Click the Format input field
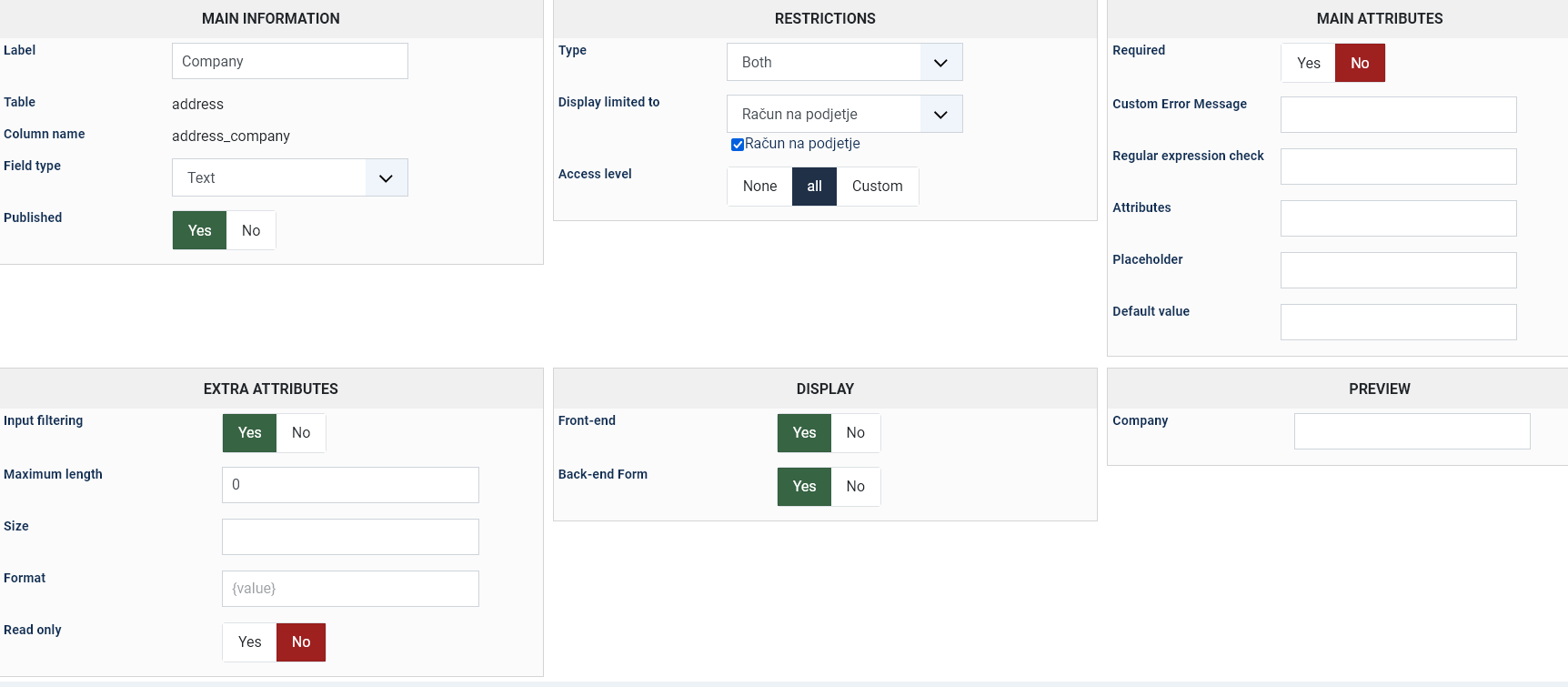 tap(350, 589)
